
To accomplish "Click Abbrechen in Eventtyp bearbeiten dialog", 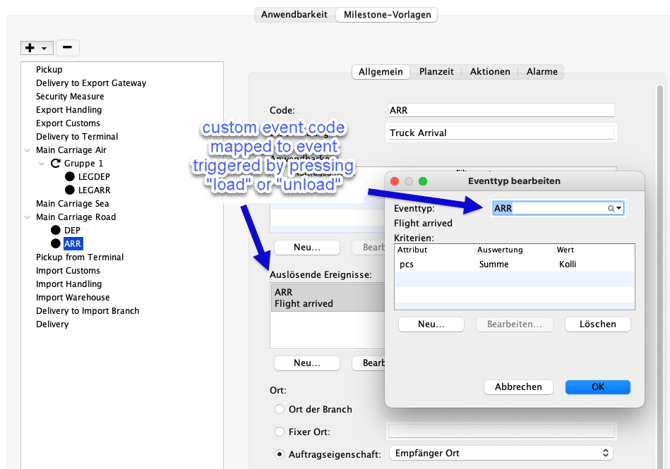I will coord(518,387).
